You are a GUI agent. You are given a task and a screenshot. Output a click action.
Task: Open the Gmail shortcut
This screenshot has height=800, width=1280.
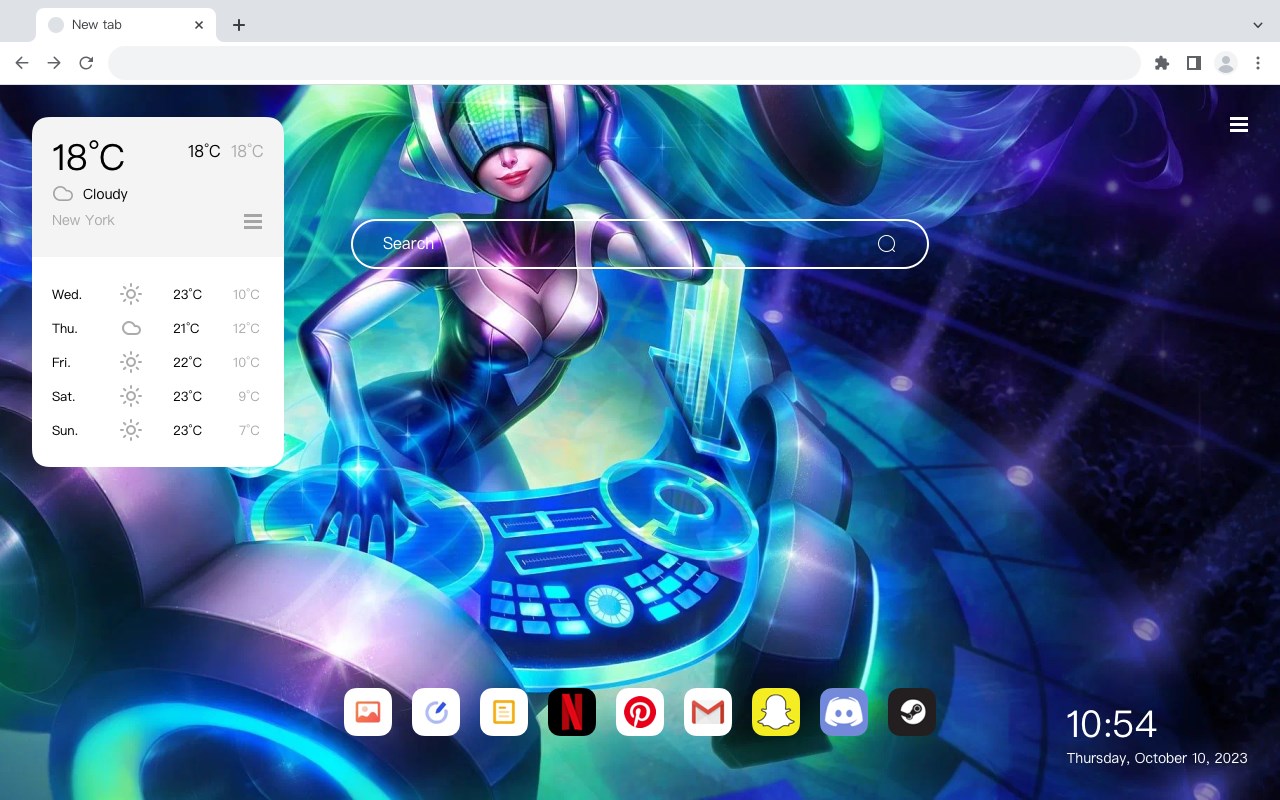pyautogui.click(x=708, y=712)
